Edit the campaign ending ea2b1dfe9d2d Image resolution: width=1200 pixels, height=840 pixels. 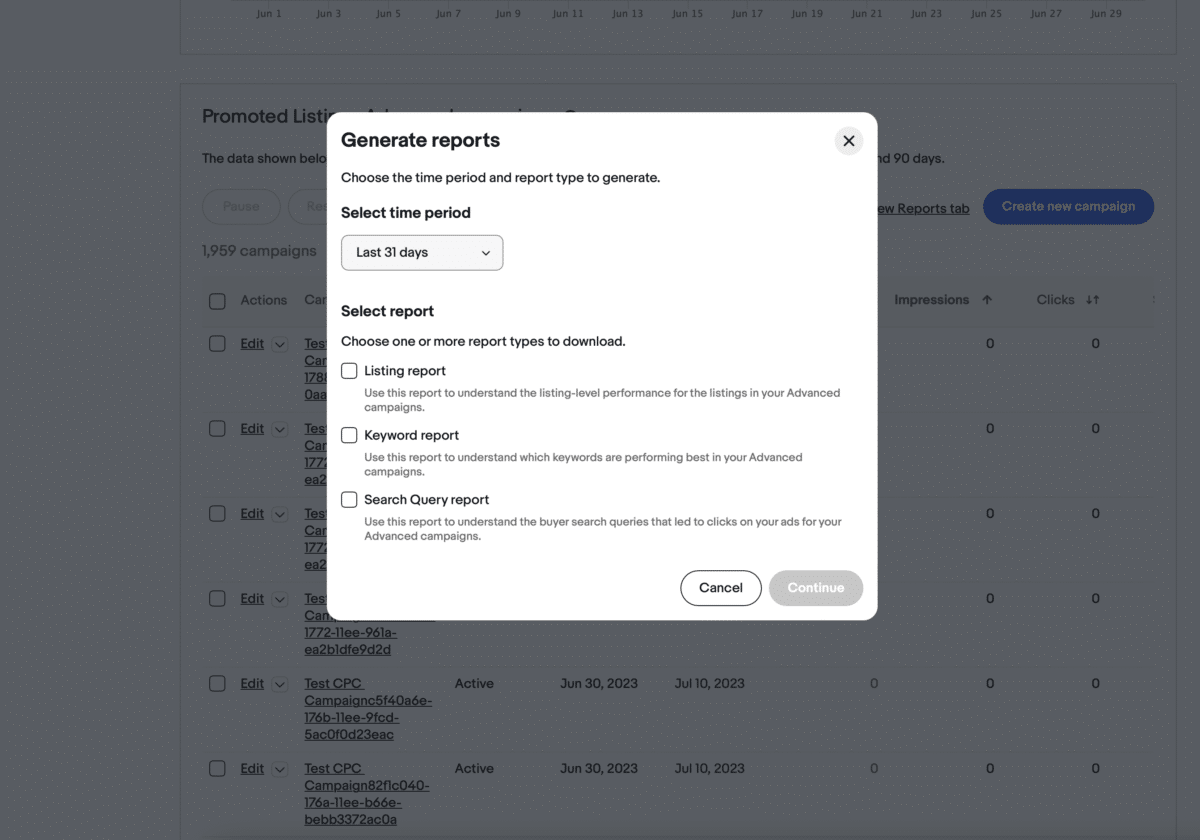coord(252,599)
